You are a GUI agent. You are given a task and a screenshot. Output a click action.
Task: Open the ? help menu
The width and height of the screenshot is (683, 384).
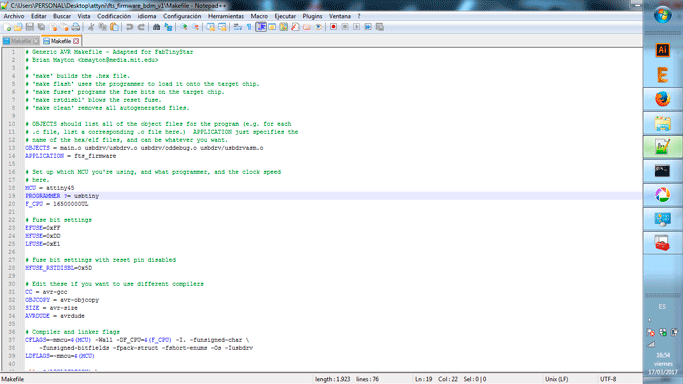[359, 16]
